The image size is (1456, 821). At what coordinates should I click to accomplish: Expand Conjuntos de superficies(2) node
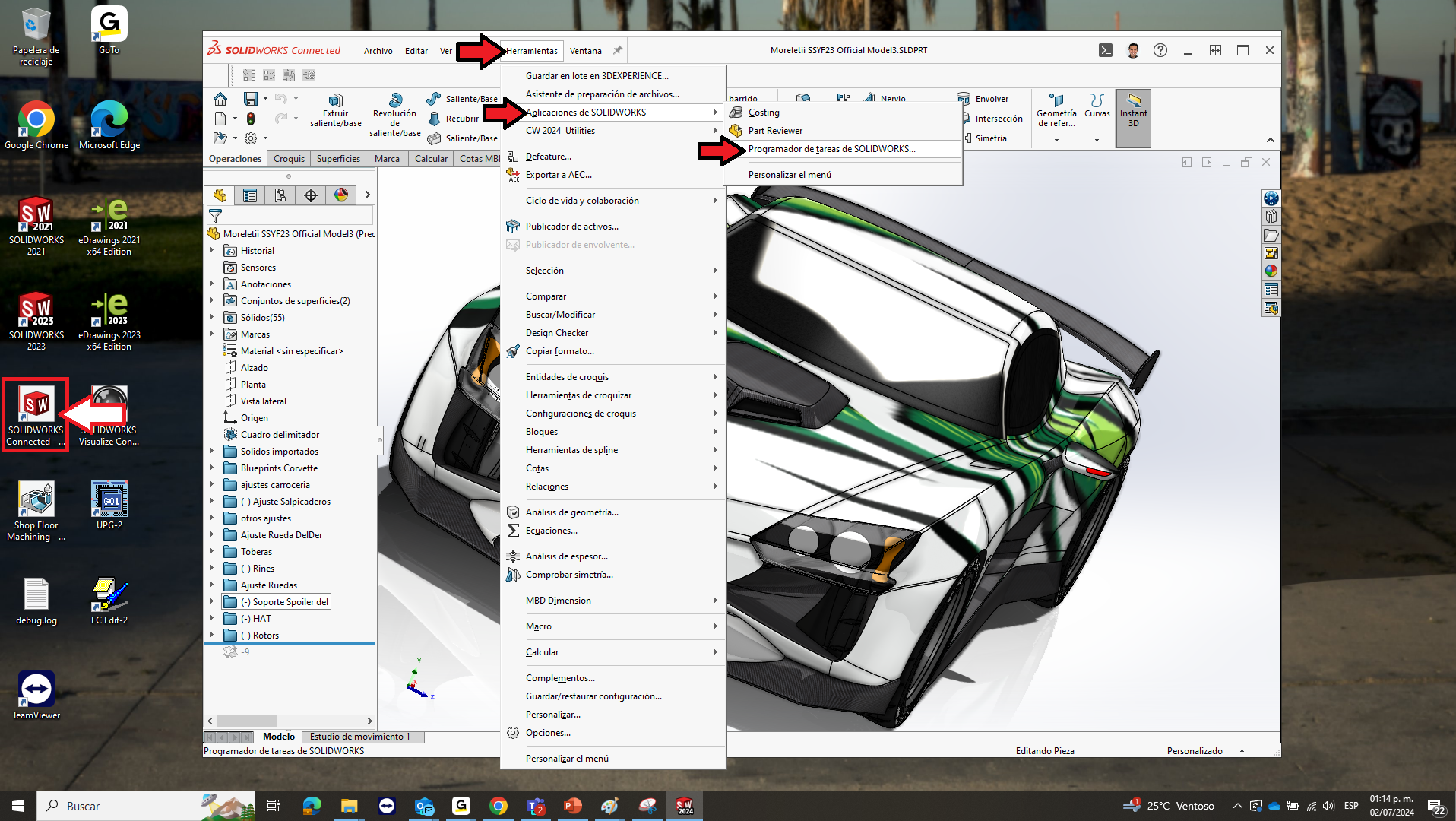coord(212,301)
